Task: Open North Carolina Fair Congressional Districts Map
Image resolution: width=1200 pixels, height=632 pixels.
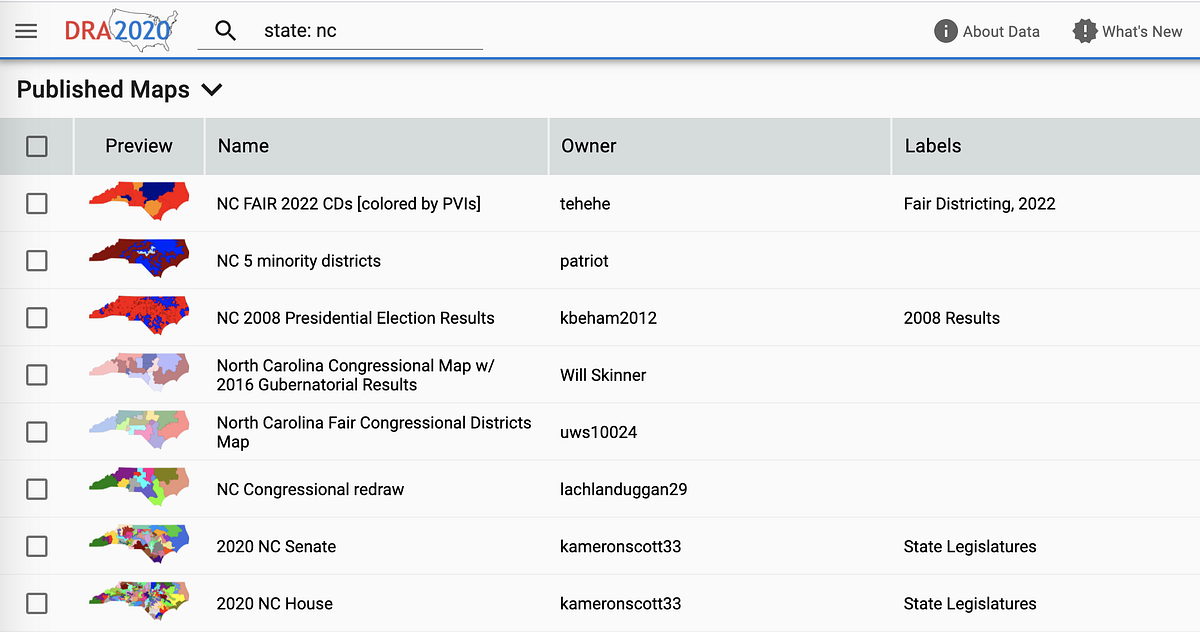Action: (373, 432)
